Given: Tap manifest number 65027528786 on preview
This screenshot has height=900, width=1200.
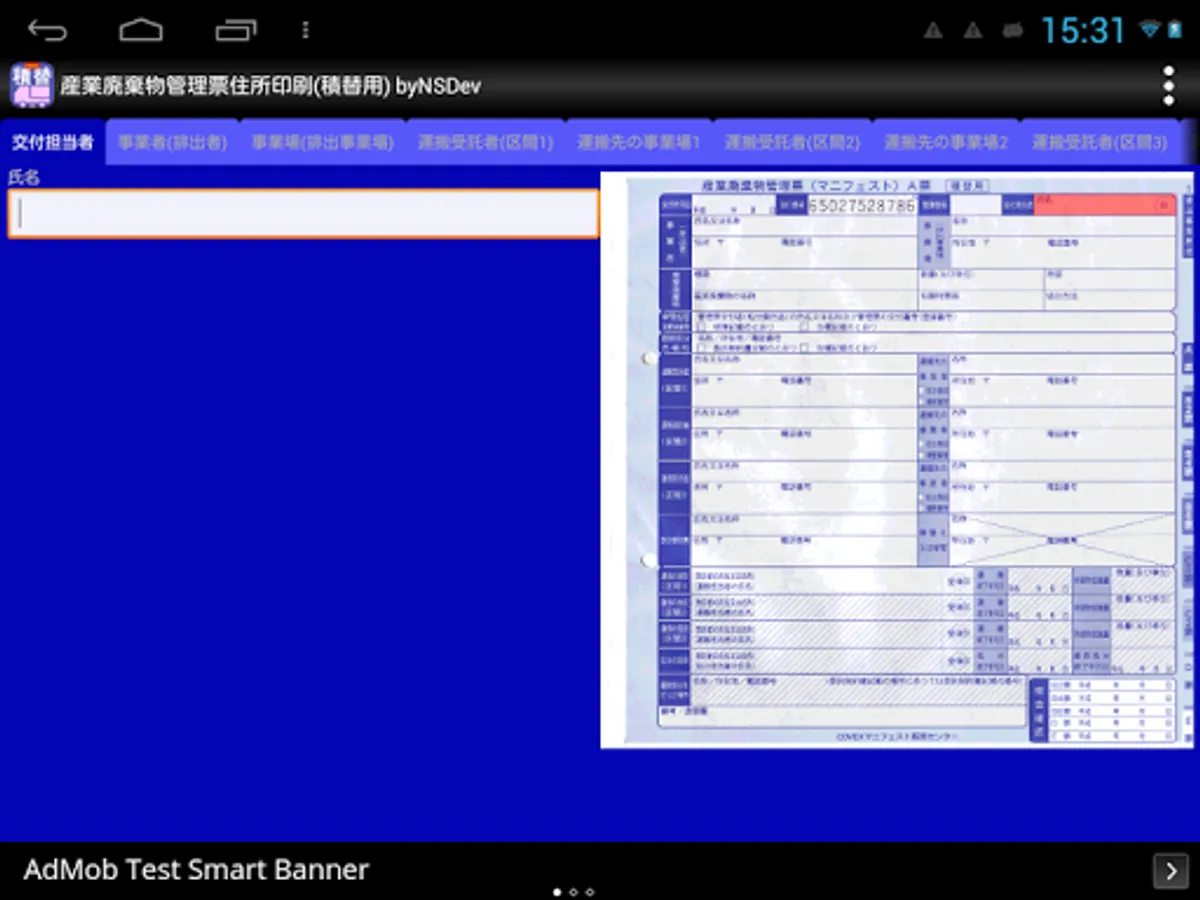Looking at the screenshot, I should pos(861,205).
